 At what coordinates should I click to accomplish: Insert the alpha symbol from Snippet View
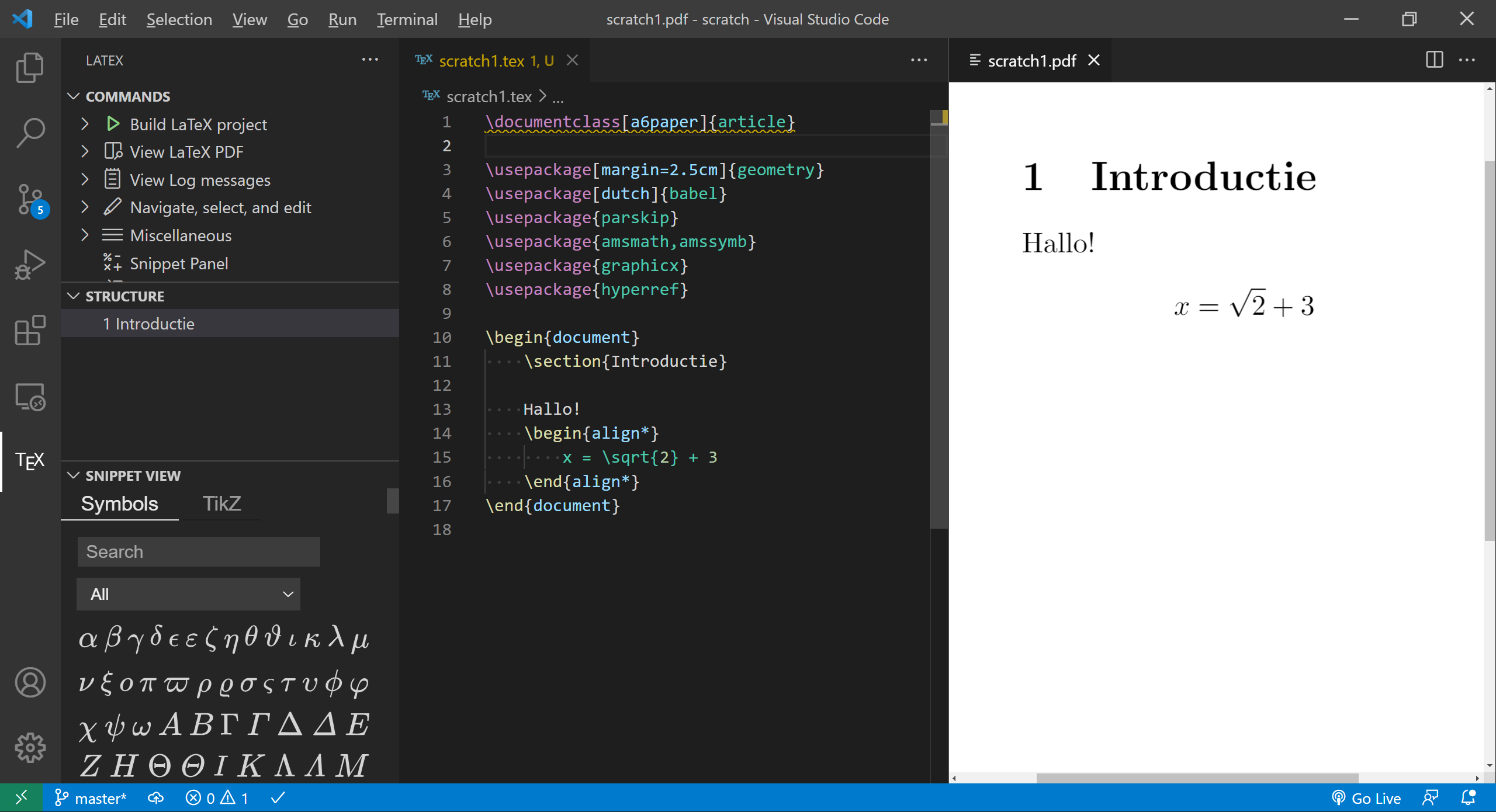coord(88,639)
